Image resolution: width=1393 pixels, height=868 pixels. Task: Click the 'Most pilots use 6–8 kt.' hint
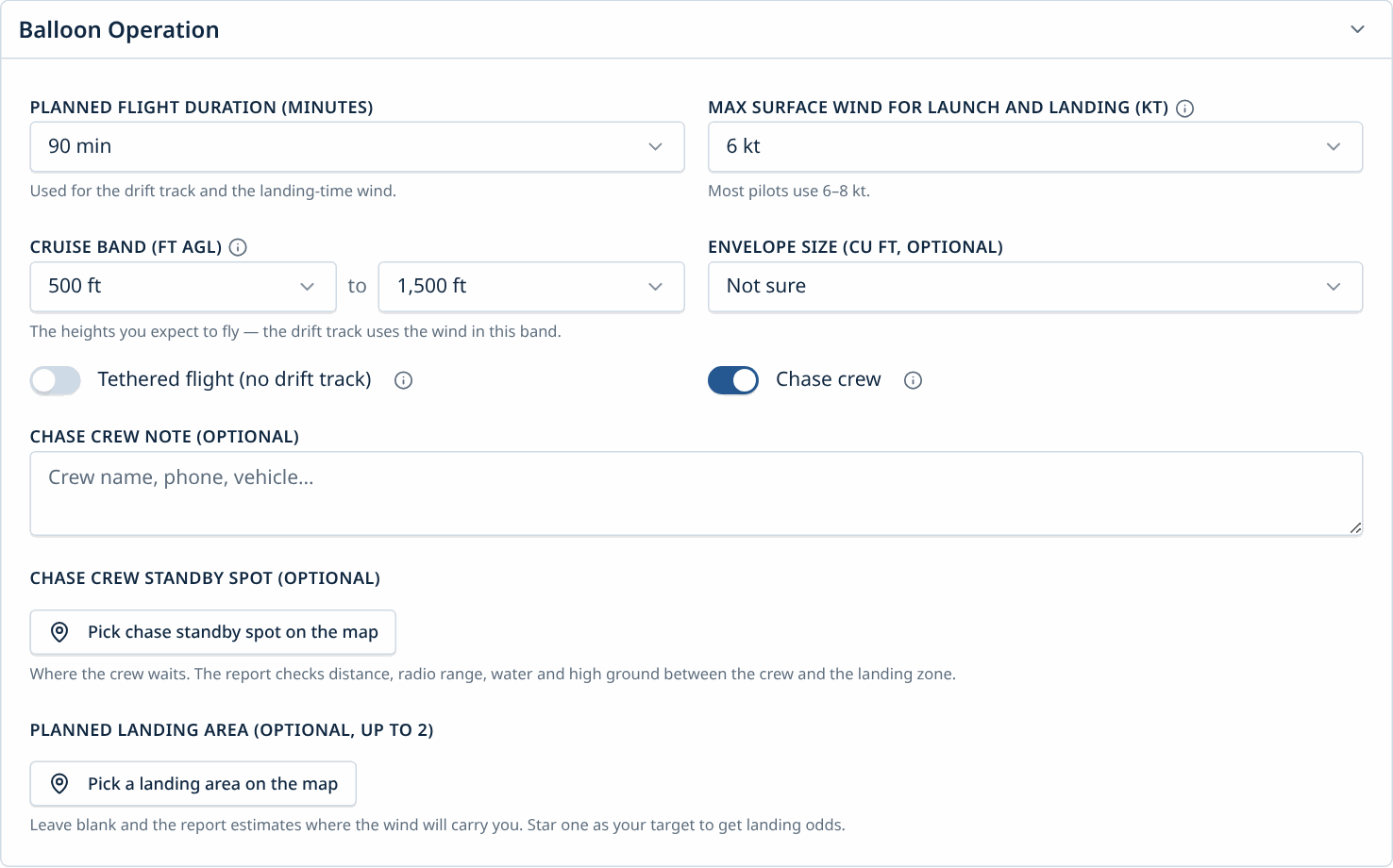click(789, 191)
